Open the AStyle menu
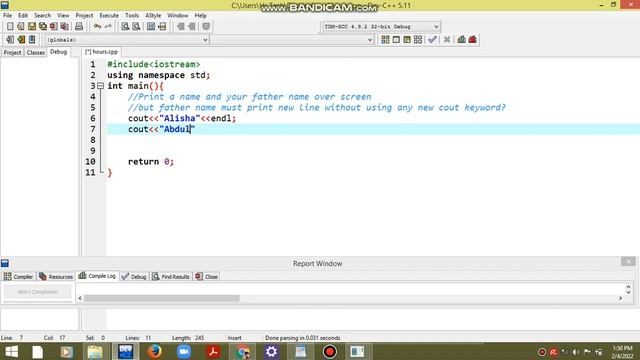 [x=153, y=16]
